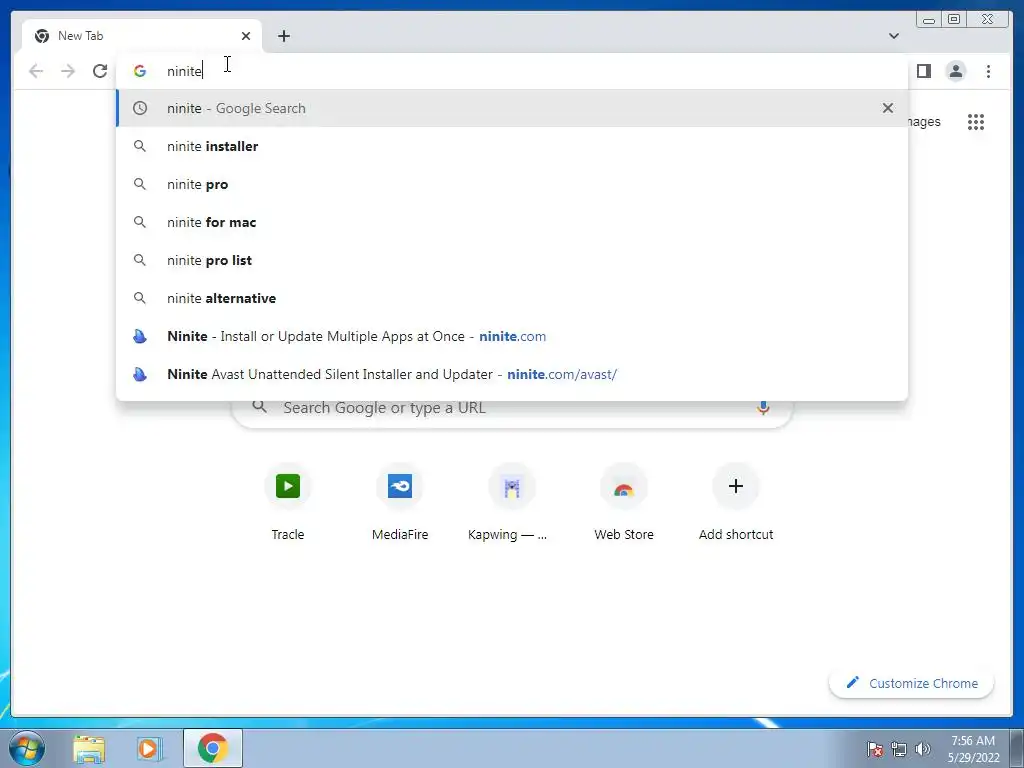This screenshot has width=1024, height=768.
Task: Open a new tab with plus button
Action: 283,36
